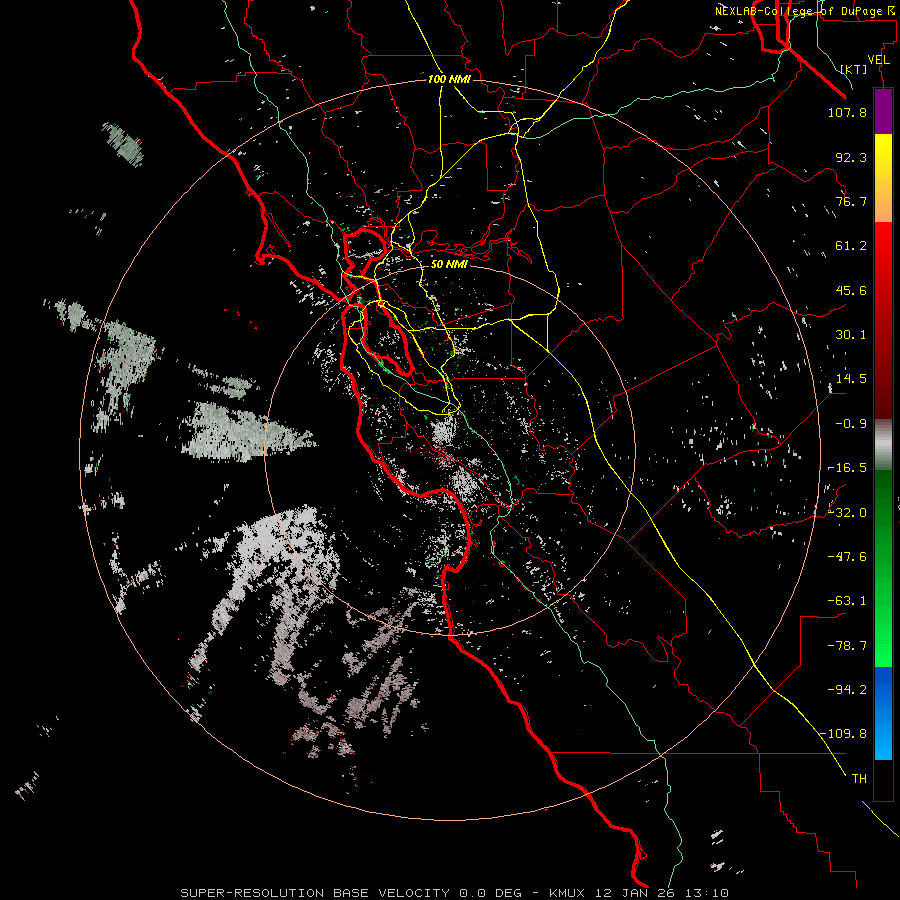Click the blue segment of velocity color bar

883,713
